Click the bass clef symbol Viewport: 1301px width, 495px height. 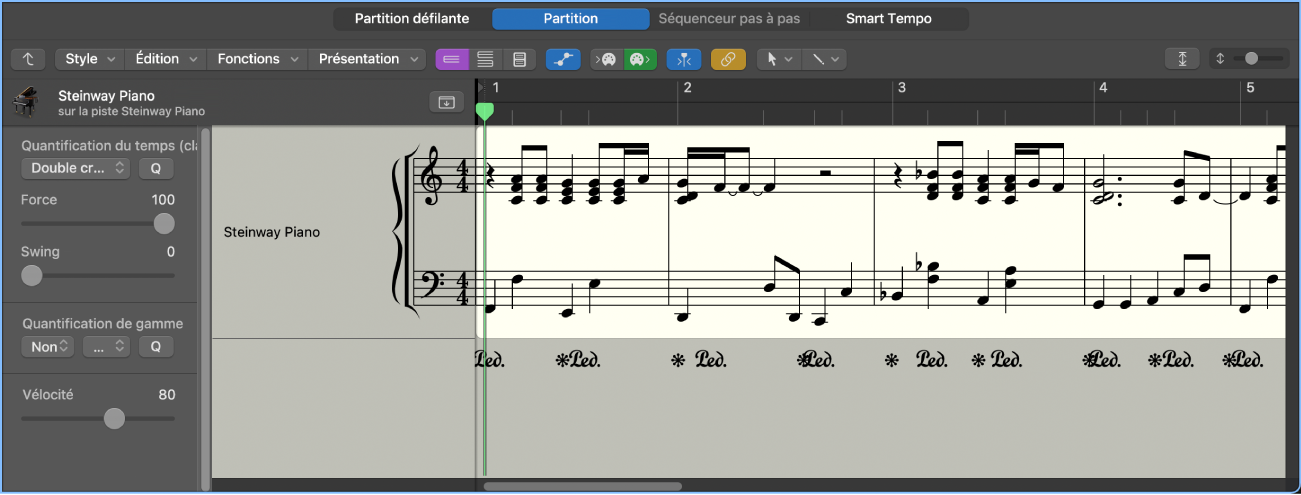433,285
